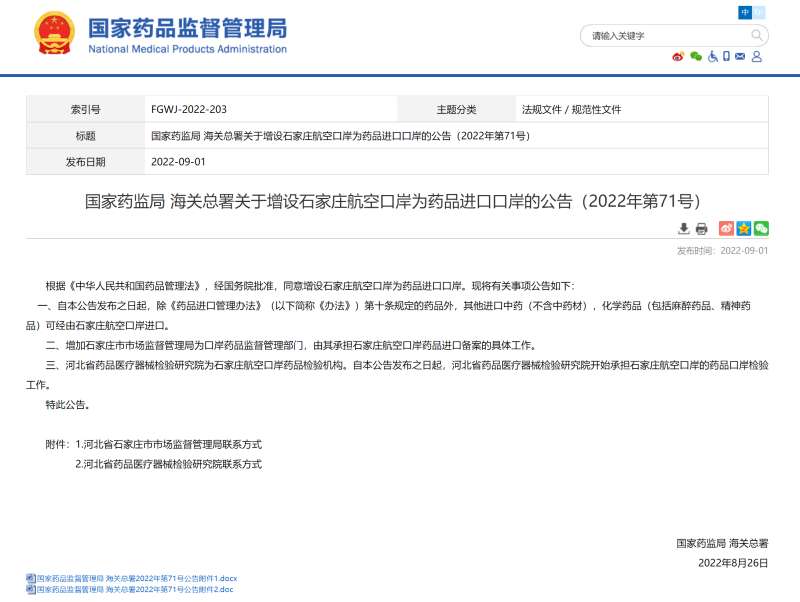The height and width of the screenshot is (602, 800).
Task: Click the 索引号 label cell
Action: (86, 109)
